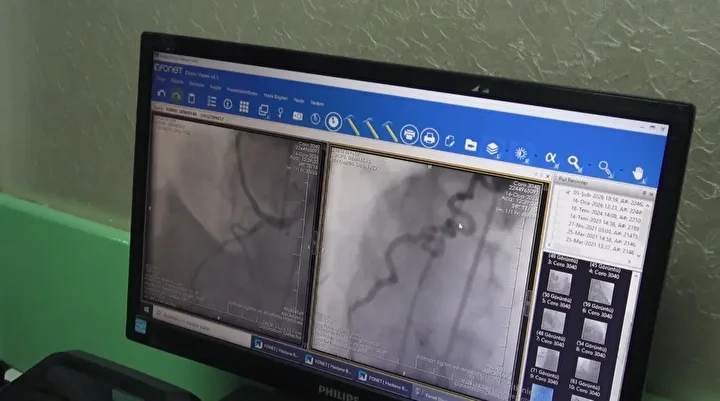Click the layers stack icon
The width and height of the screenshot is (720, 401).
493,147
